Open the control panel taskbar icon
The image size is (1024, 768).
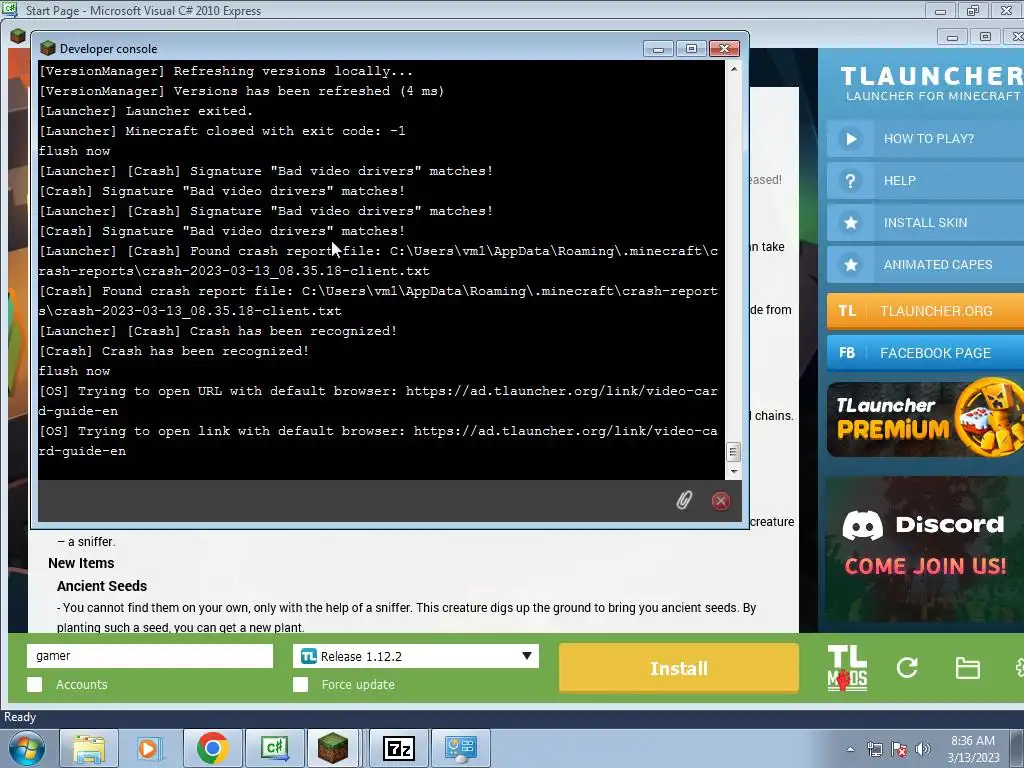tap(461, 748)
